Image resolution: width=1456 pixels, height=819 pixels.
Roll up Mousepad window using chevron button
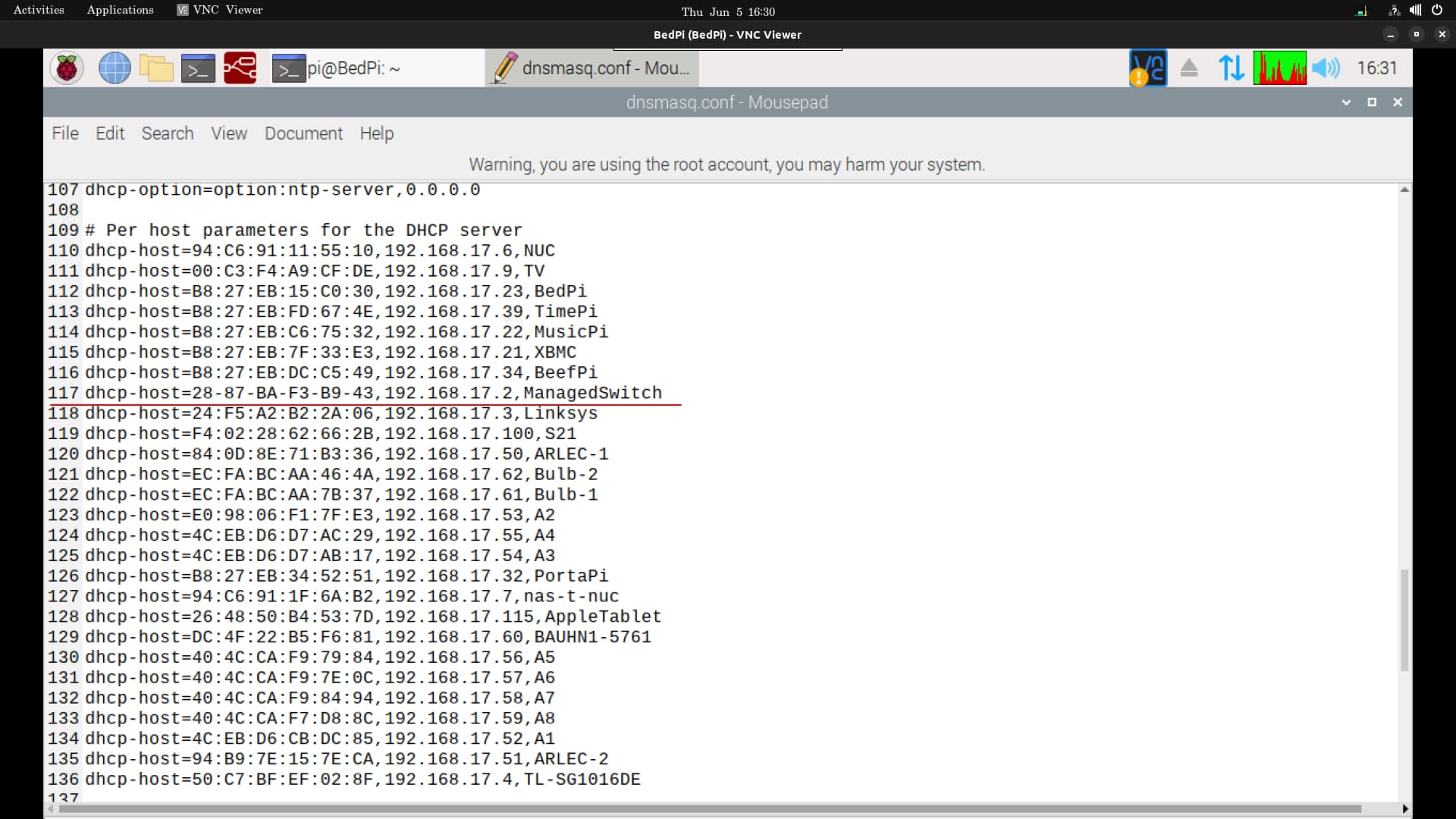click(x=1346, y=102)
